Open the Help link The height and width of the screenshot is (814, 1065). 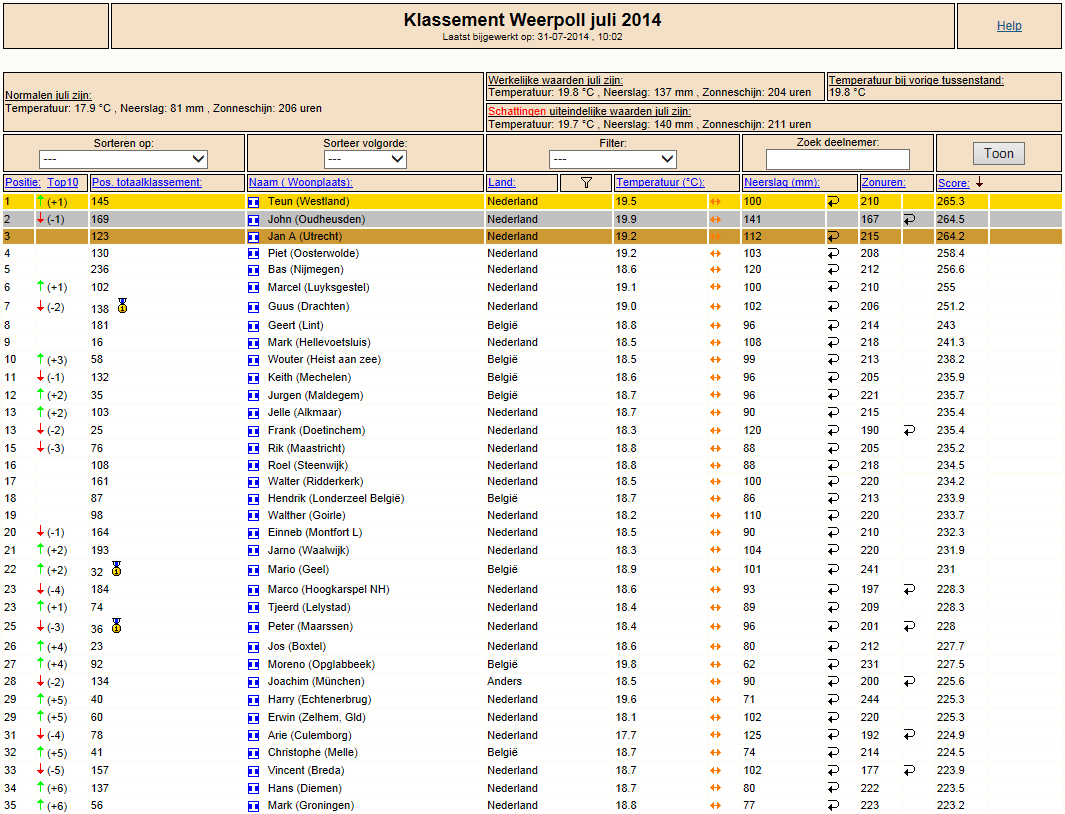coord(1009,26)
